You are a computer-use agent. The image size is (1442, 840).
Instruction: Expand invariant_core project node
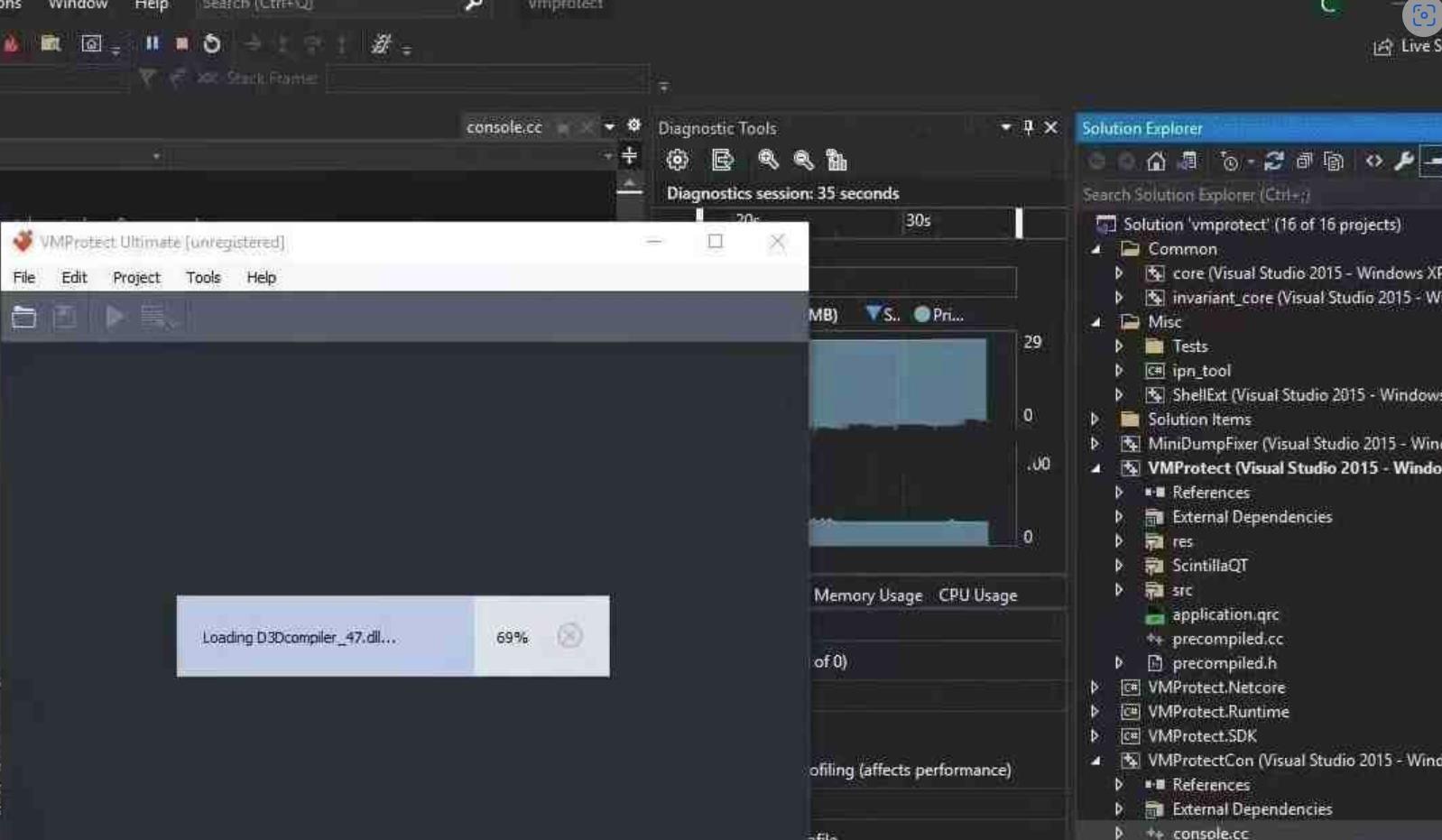point(1119,298)
